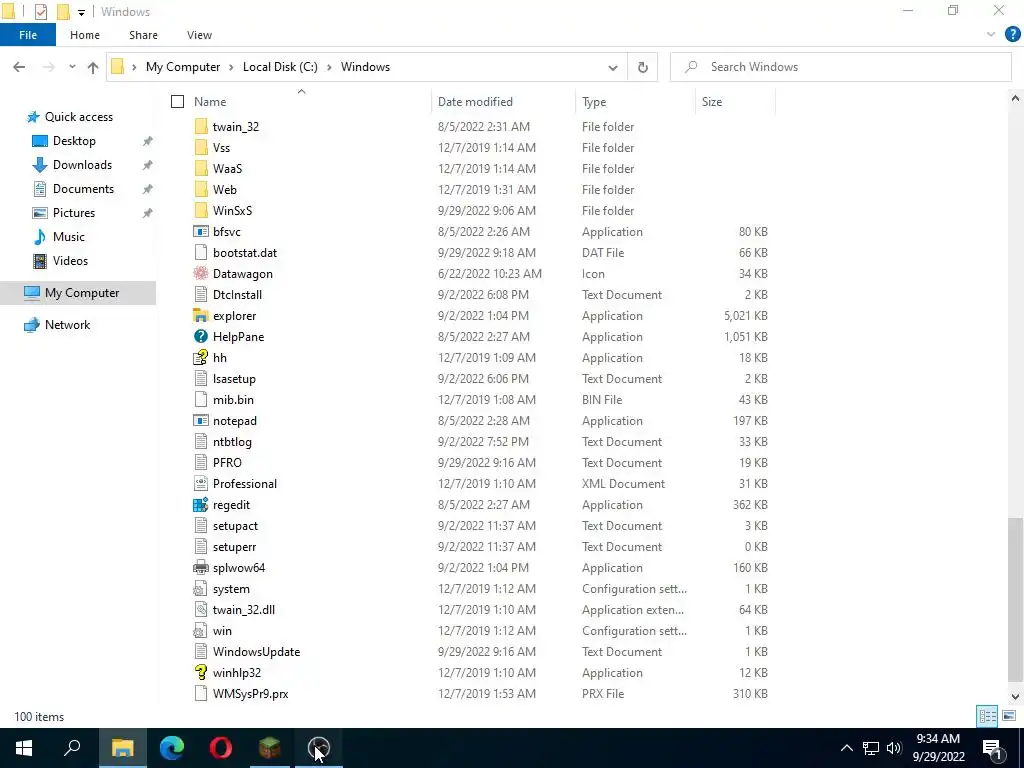The width and height of the screenshot is (1024, 768).
Task: Select Downloads in the navigation pane
Action: click(82, 165)
